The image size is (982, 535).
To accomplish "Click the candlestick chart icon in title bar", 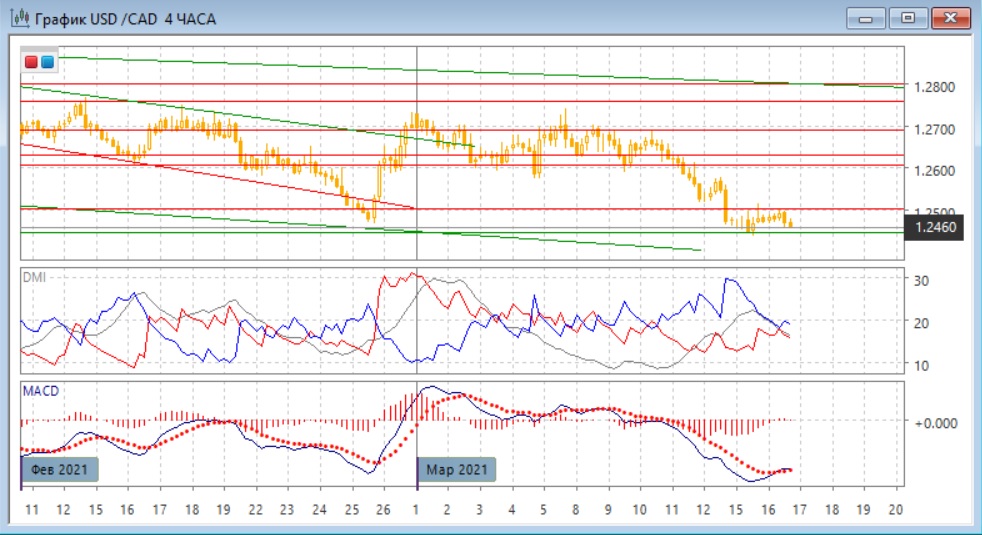I will tap(18, 19).
